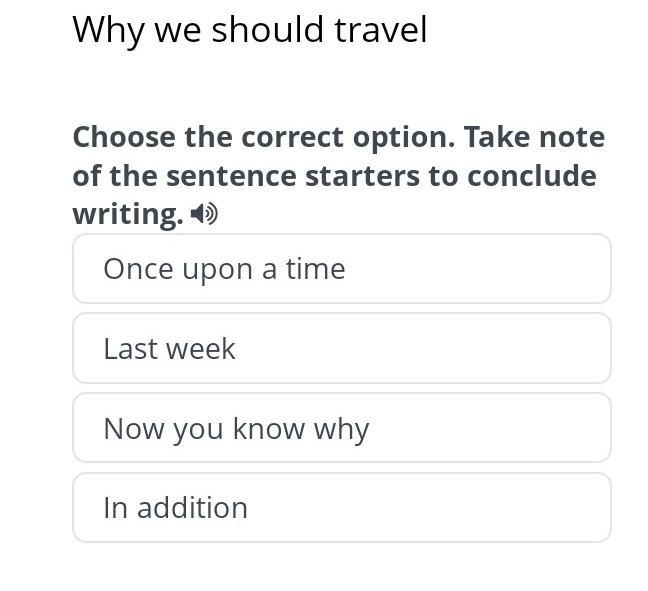Mark 'Now you know why' as the conclusion starter
Screen dimensions: 648x591
pyautogui.click(x=341, y=428)
